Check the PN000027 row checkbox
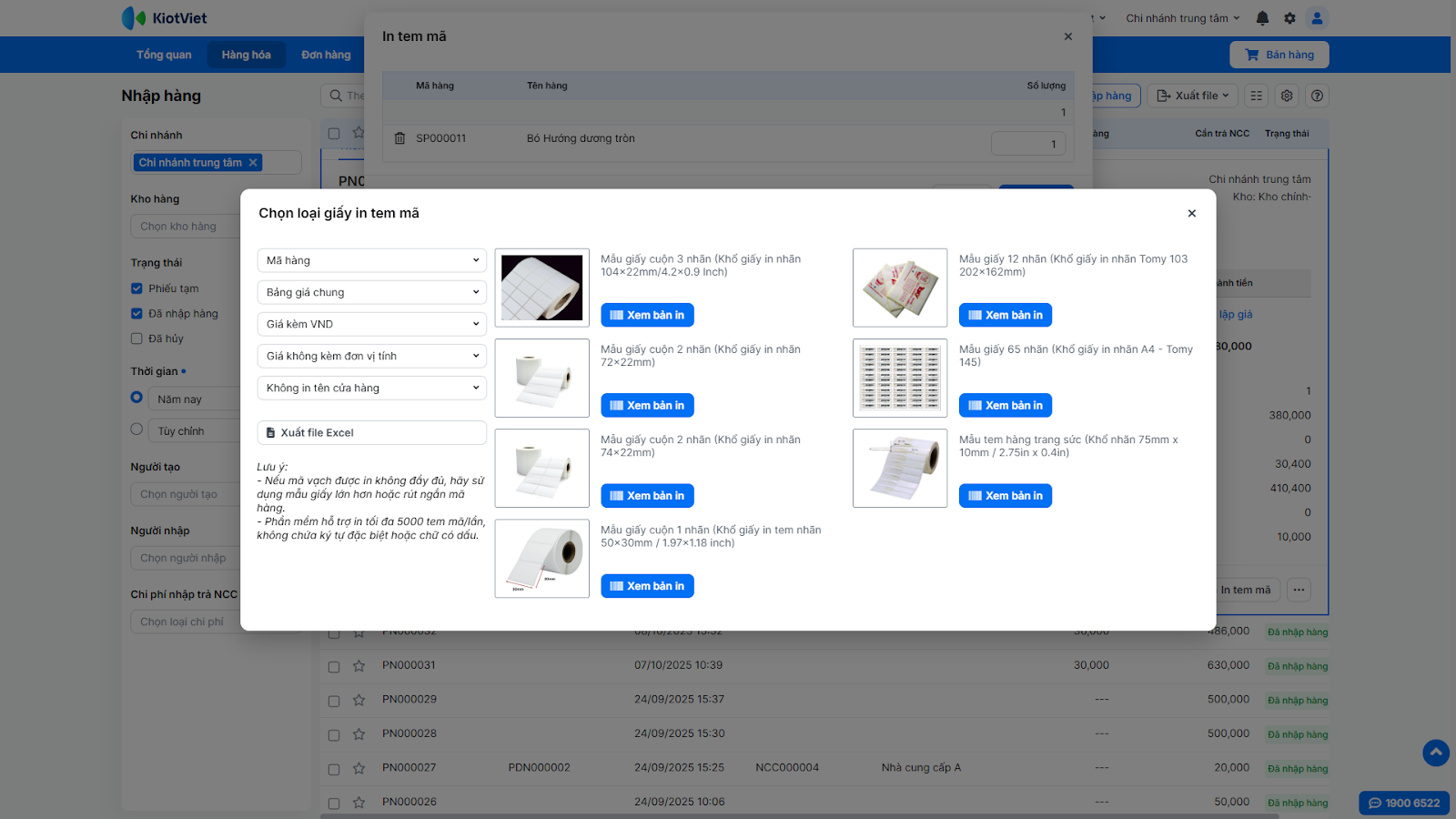Screen dimensions: 1456x819 (x=334, y=770)
